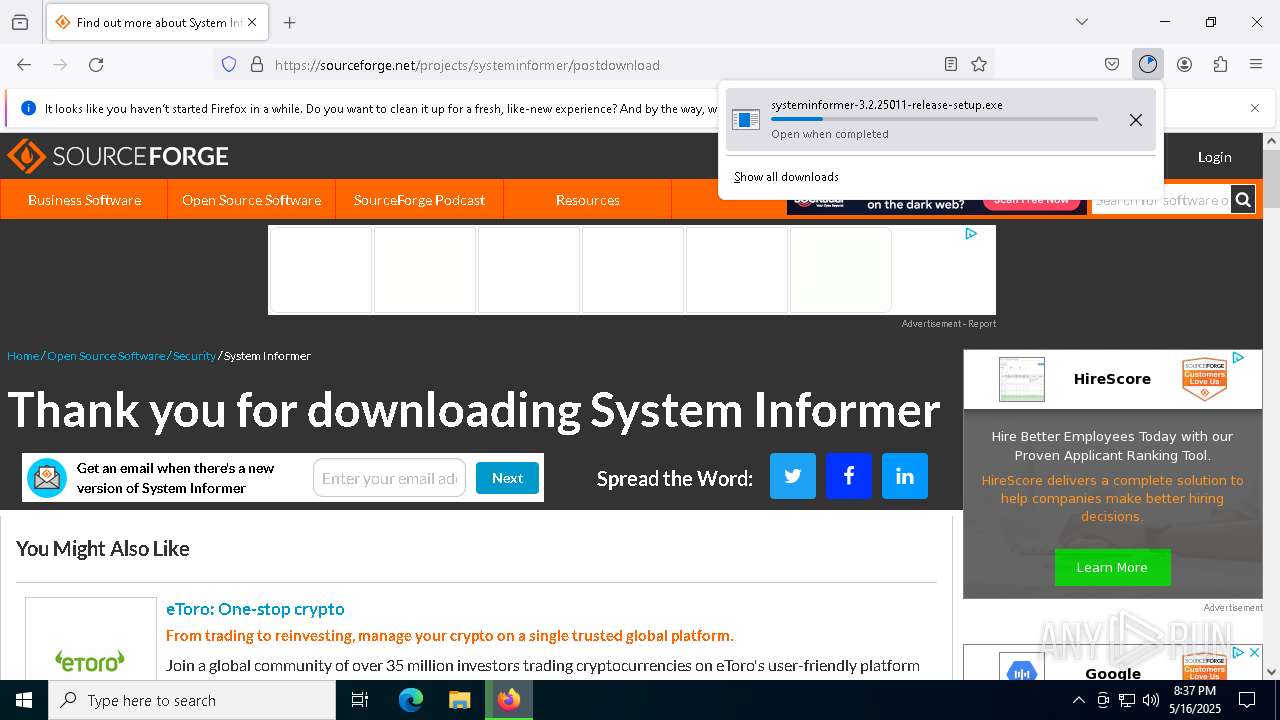
Task: Click the Login link
Action: pos(1214,157)
